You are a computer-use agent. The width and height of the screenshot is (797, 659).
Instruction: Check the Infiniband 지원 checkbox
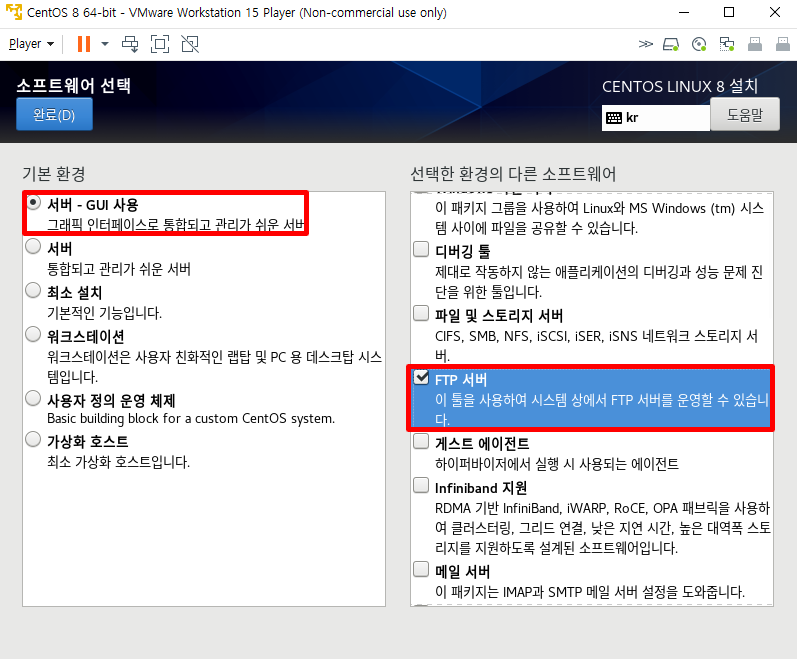pyautogui.click(x=421, y=485)
